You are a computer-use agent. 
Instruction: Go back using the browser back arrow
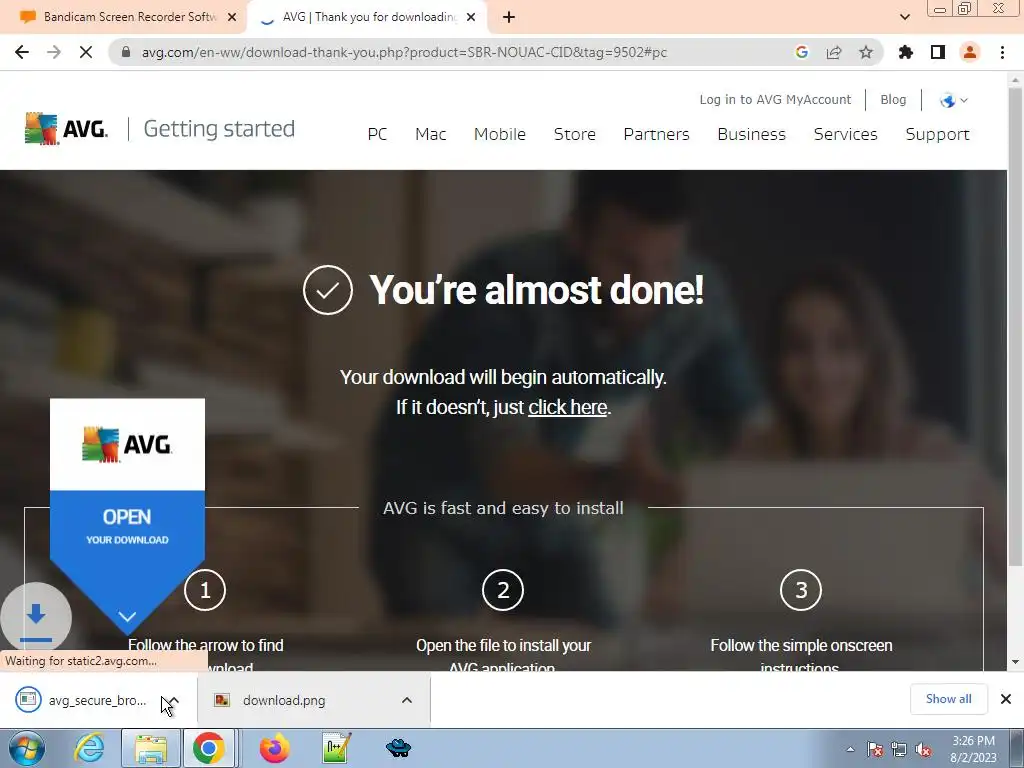(22, 52)
